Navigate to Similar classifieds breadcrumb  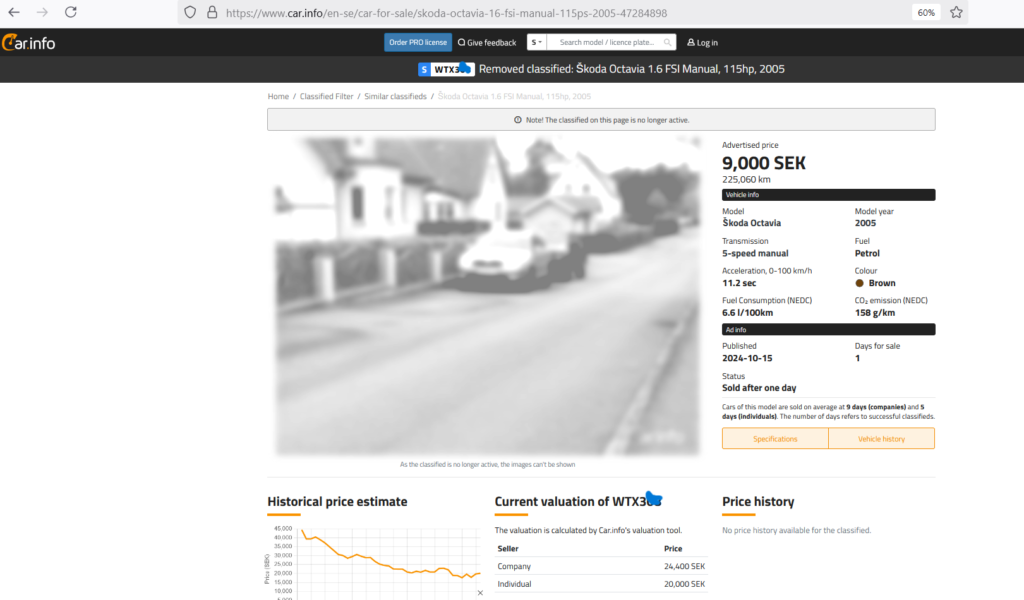point(395,96)
